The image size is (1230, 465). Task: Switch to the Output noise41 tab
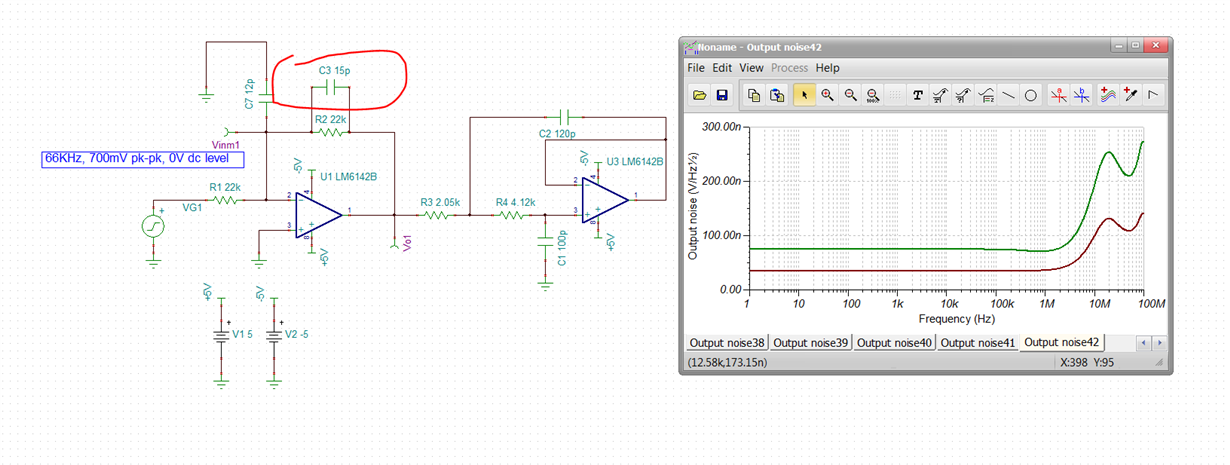[x=979, y=343]
